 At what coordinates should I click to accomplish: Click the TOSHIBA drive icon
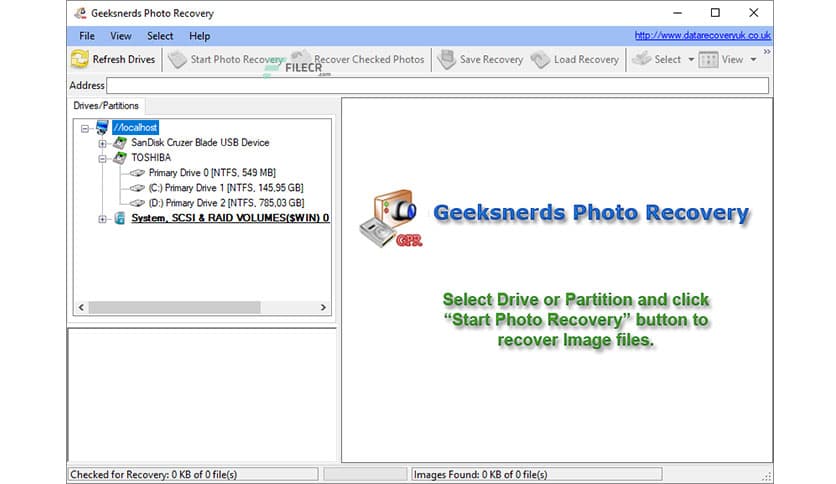120,157
